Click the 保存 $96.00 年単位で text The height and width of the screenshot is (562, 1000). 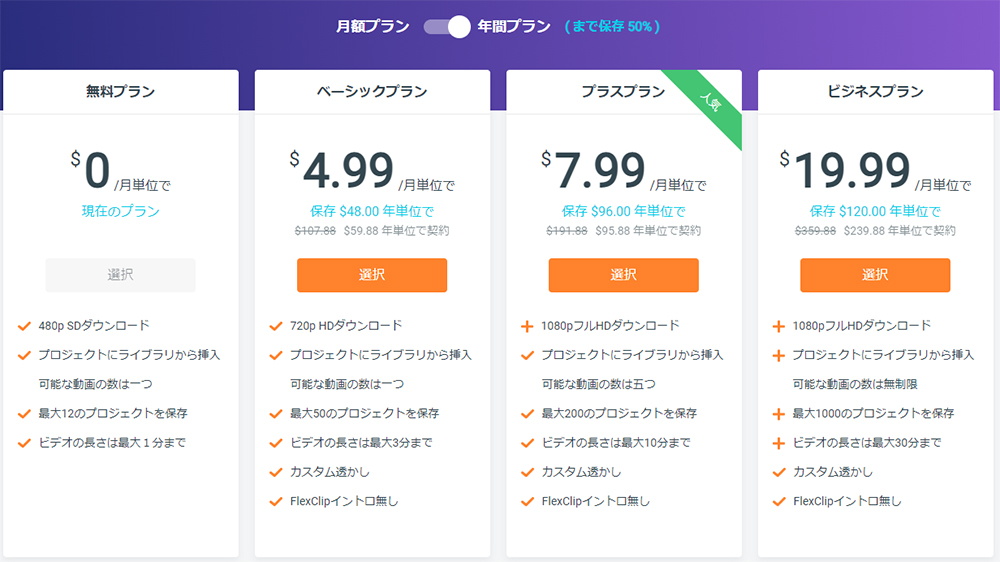click(x=623, y=211)
